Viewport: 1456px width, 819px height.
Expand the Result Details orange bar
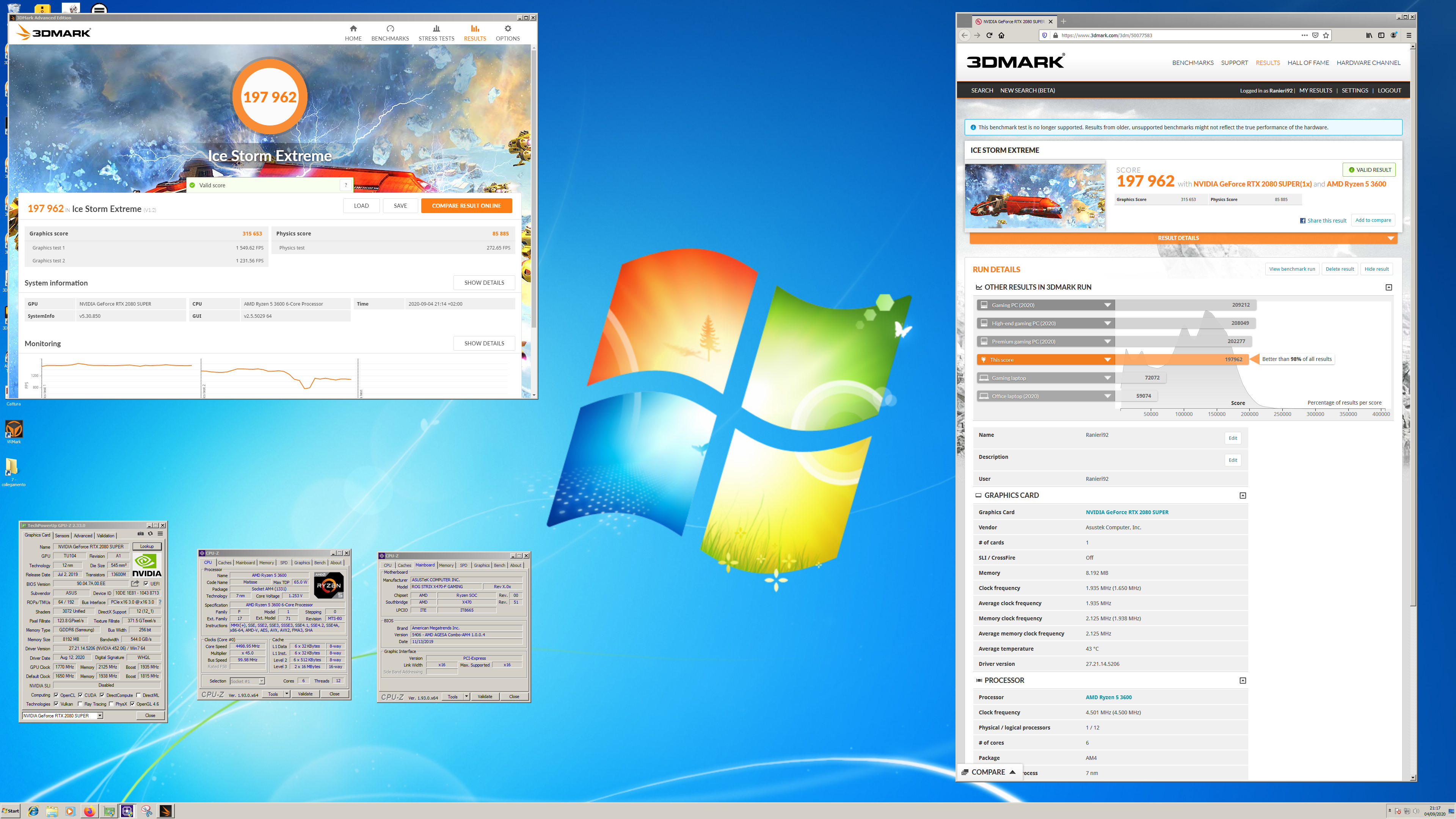click(1183, 238)
